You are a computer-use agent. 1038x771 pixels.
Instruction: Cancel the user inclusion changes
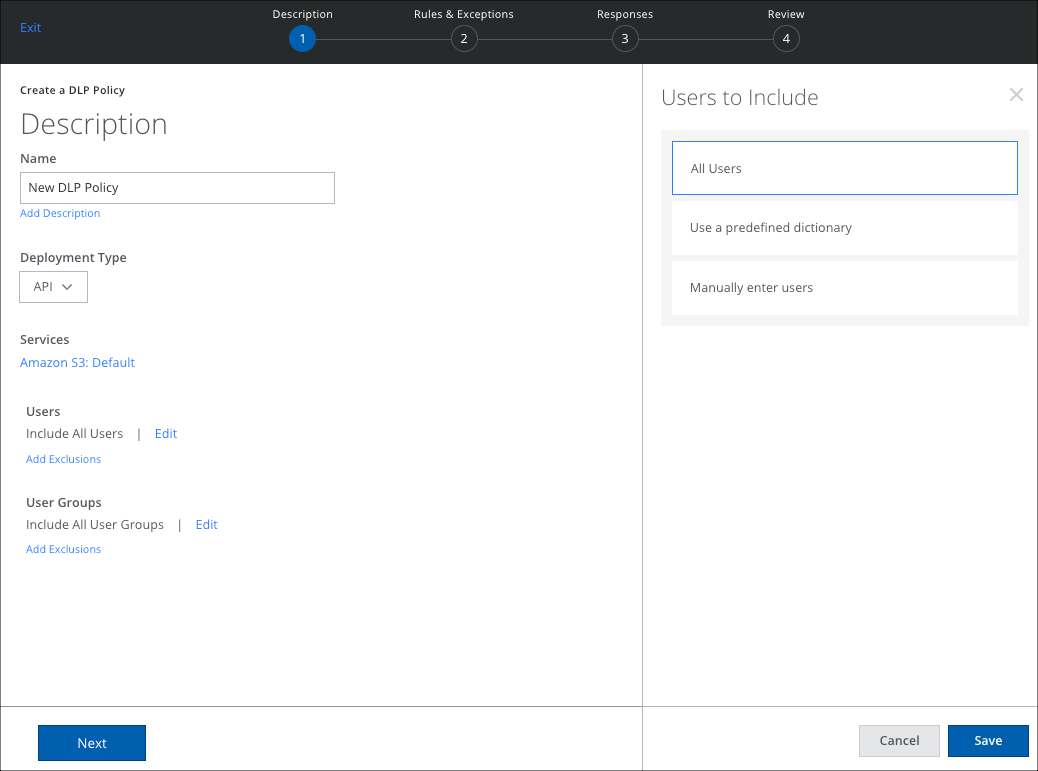899,741
